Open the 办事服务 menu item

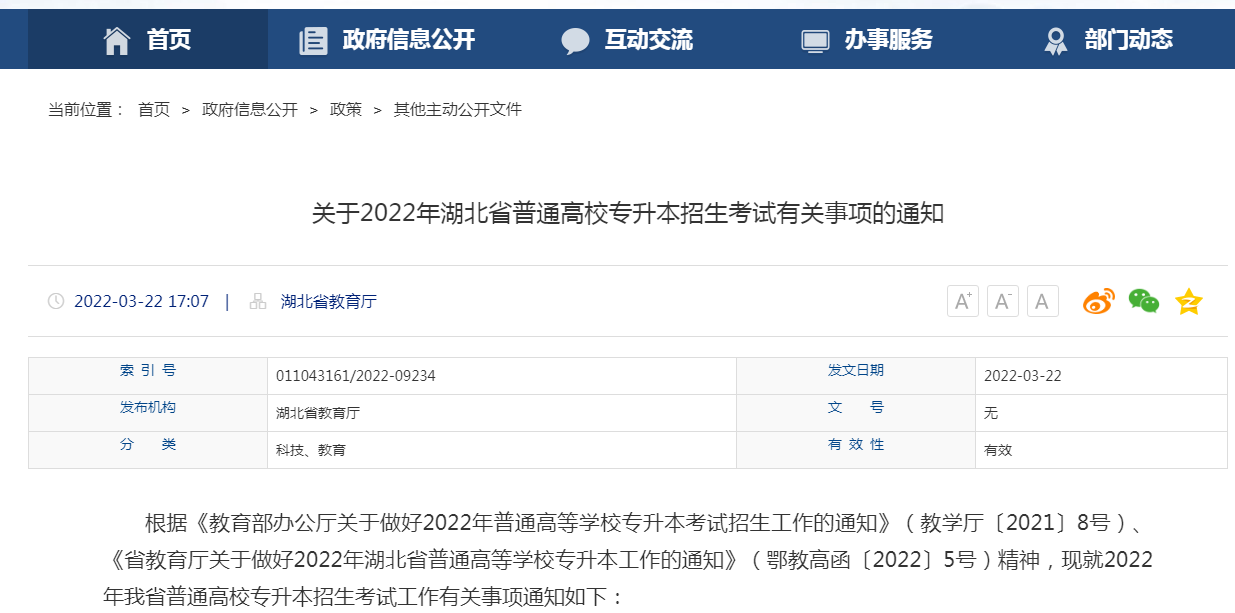pyautogui.click(x=888, y=40)
